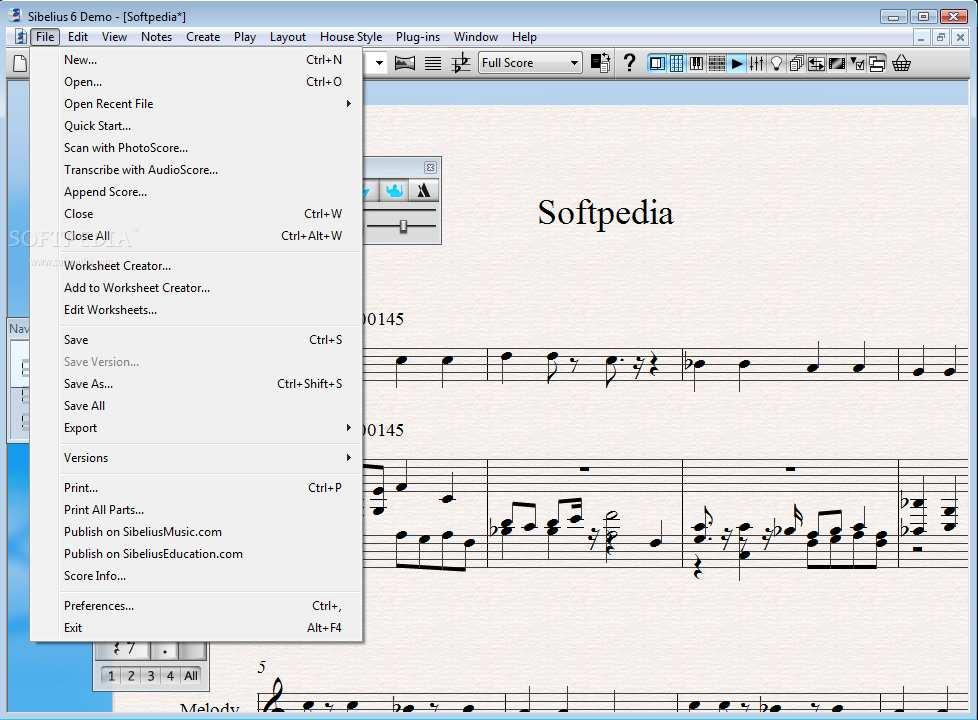Open the Full Score dropdown
Image resolution: width=978 pixels, height=720 pixels.
(530, 63)
